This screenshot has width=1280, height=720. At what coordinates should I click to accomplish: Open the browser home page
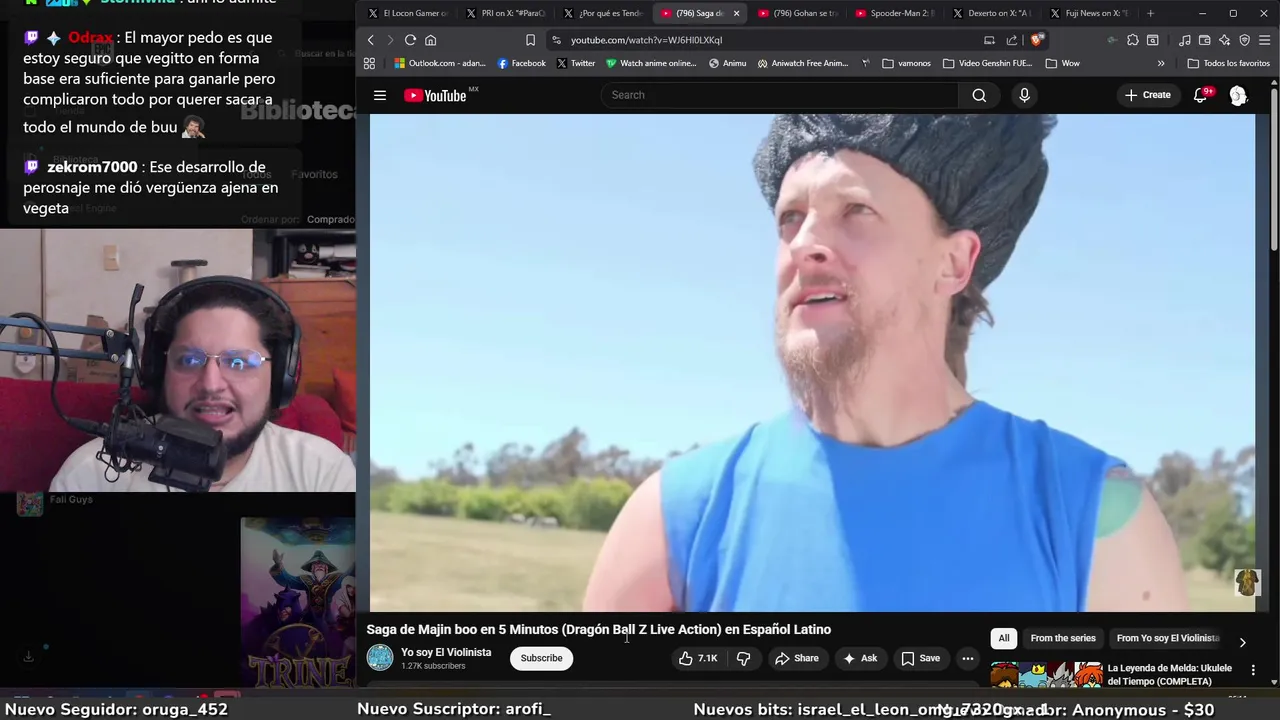(431, 40)
